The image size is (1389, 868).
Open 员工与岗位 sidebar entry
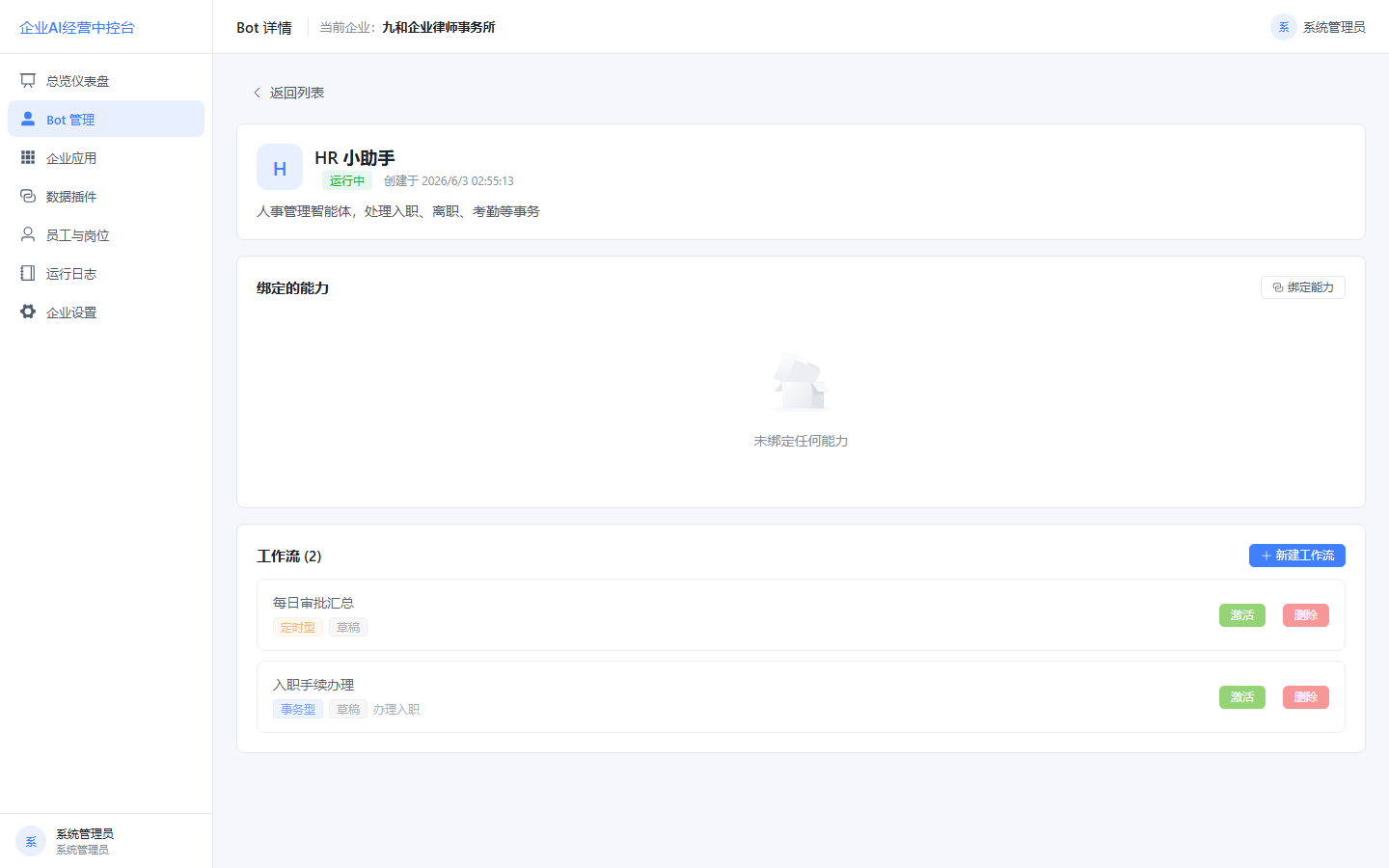[106, 234]
